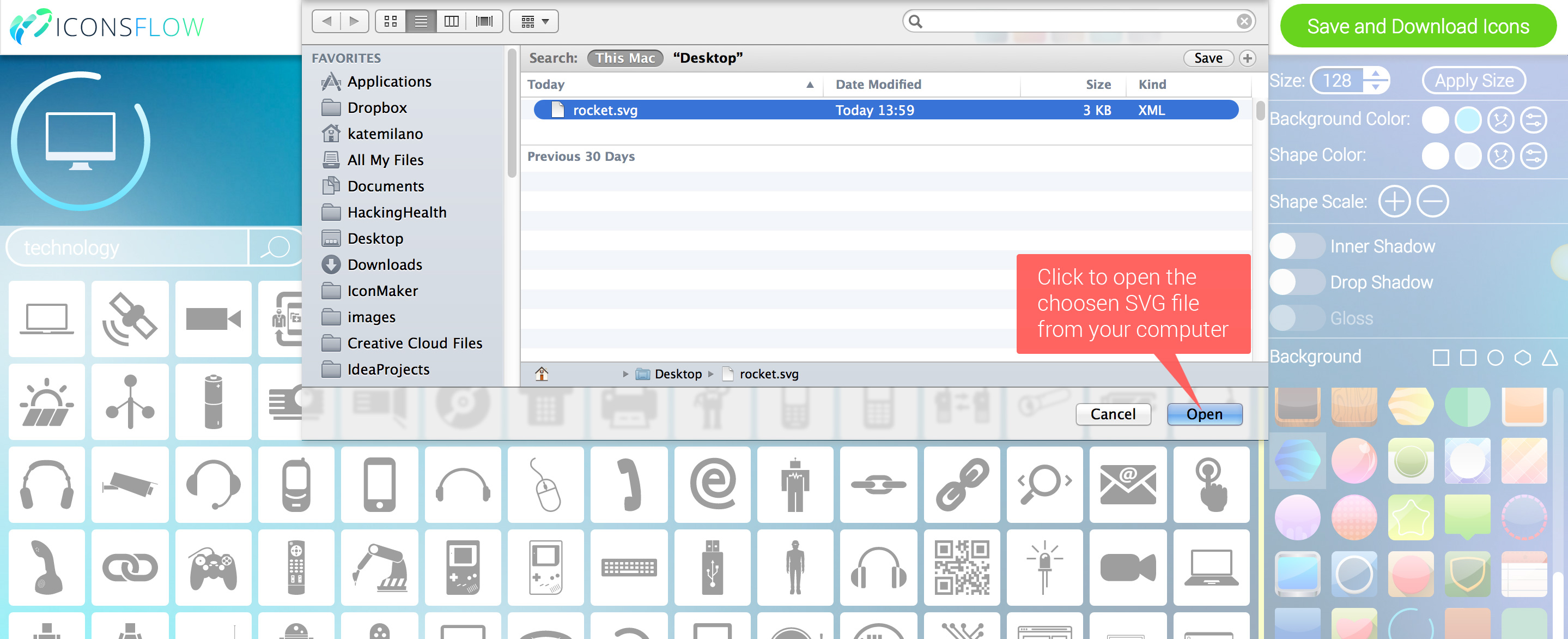Open IconMaker folder in sidebar
Image resolution: width=1568 pixels, height=639 pixels.
pos(382,291)
